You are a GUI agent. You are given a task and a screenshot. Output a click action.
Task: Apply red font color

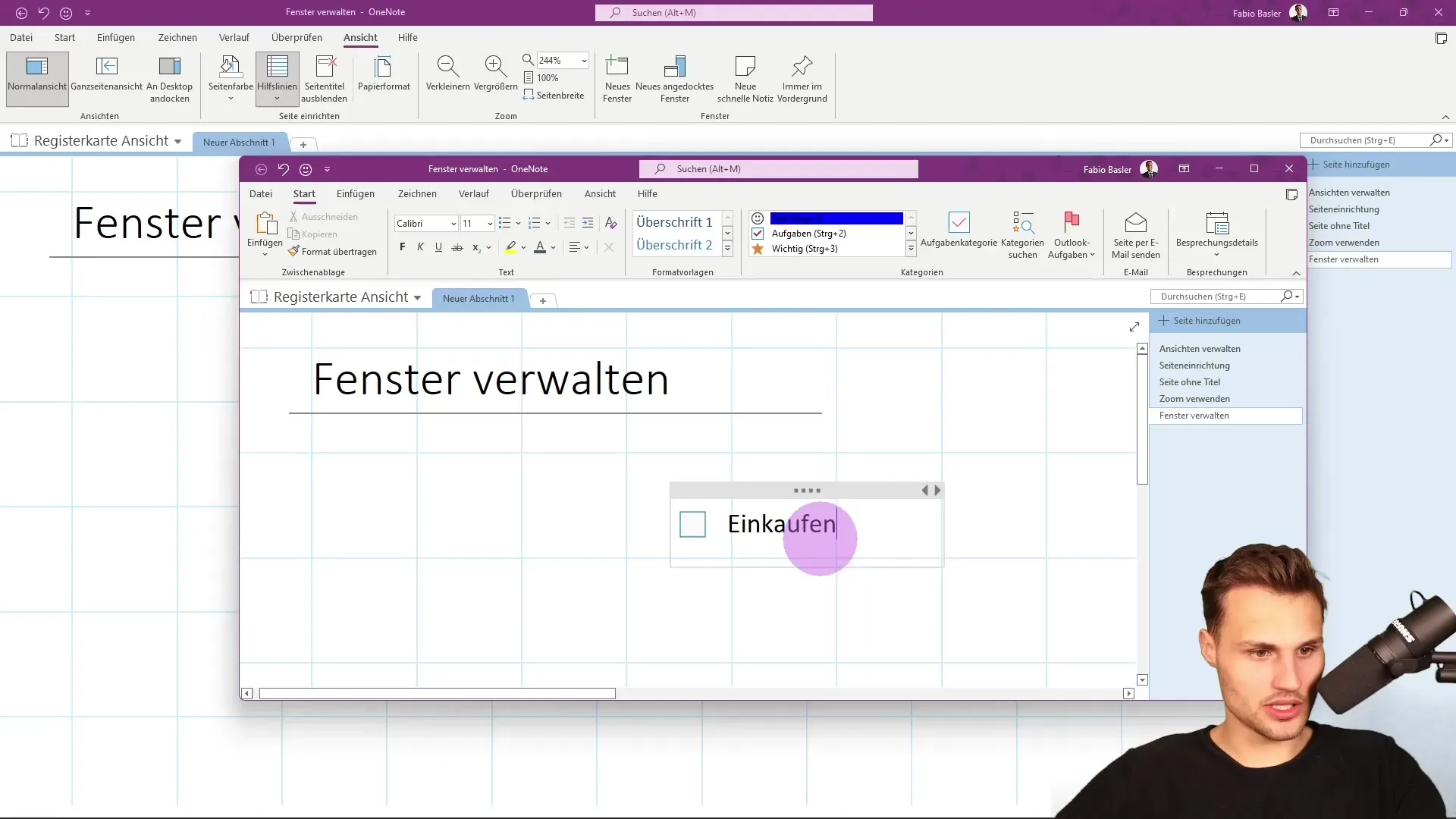tap(540, 247)
